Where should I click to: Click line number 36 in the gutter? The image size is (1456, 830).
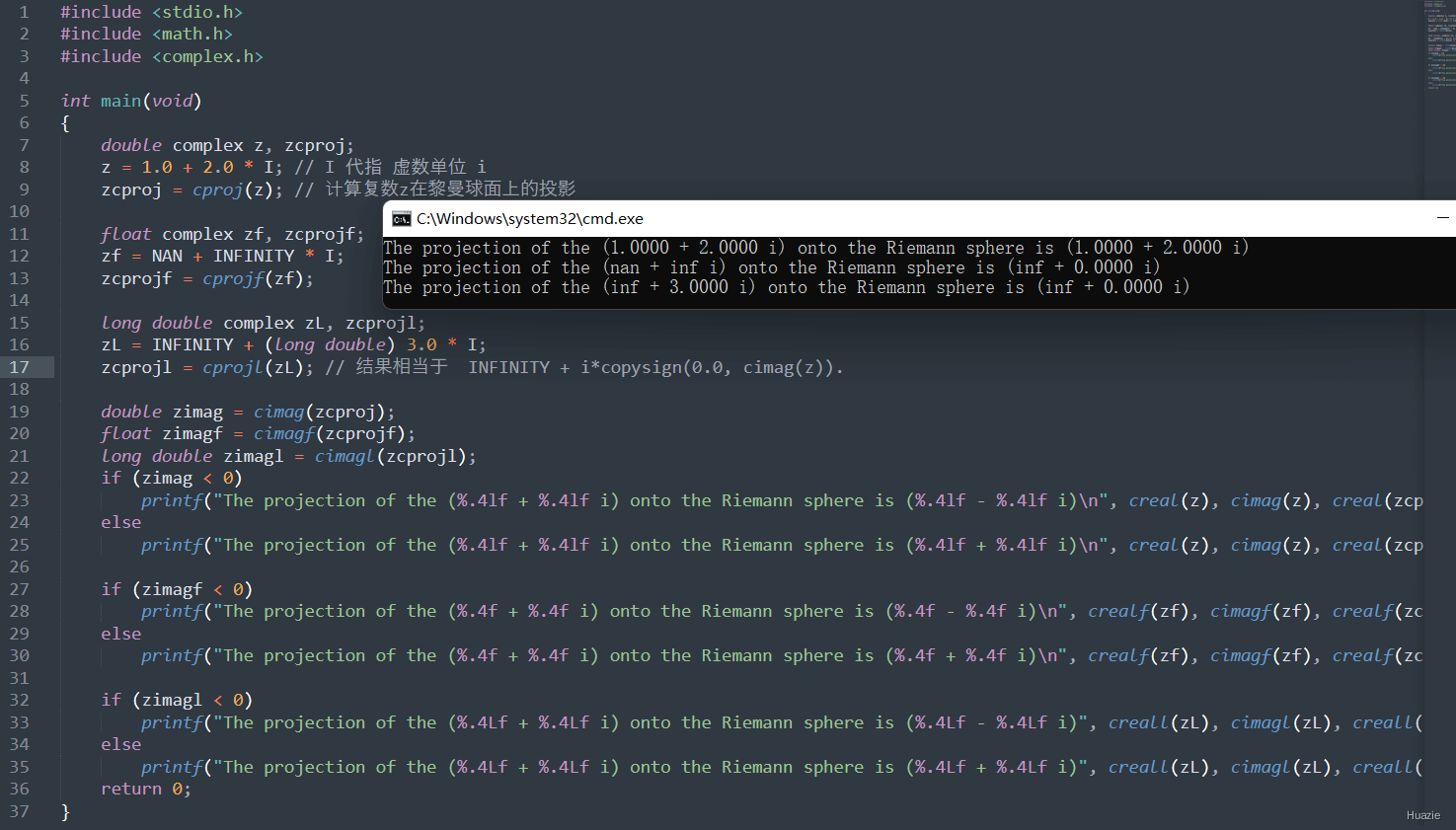click(20, 789)
